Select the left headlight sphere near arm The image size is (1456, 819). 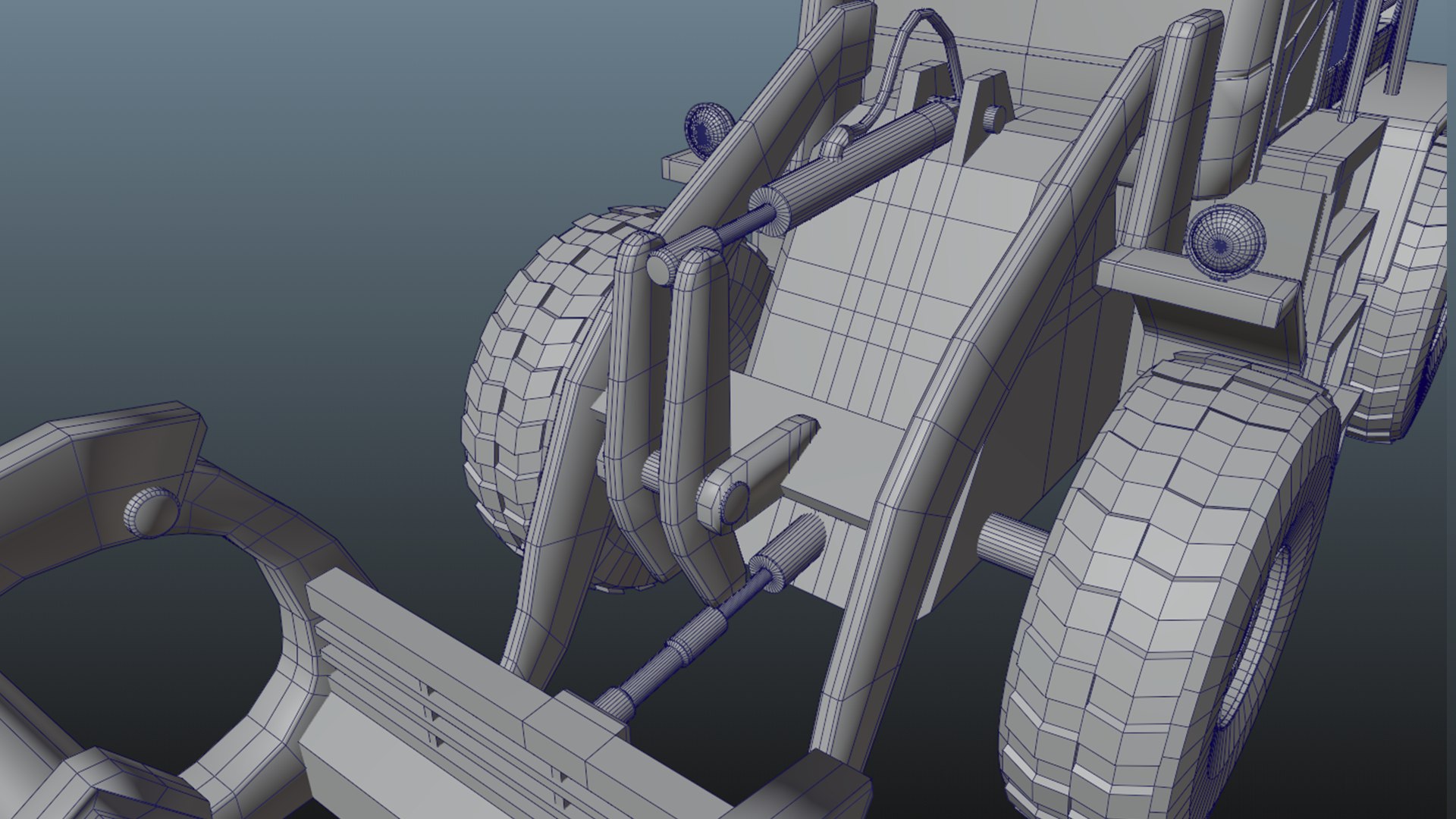pos(708,130)
